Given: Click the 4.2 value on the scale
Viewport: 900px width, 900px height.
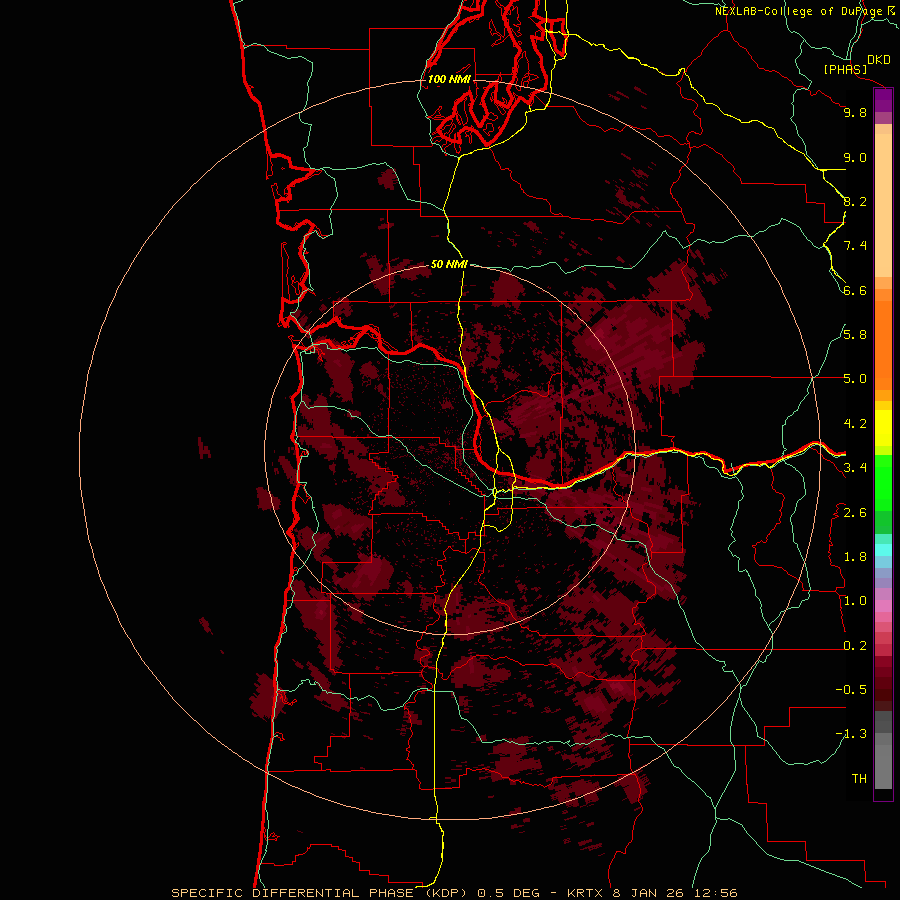Looking at the screenshot, I should 855,424.
